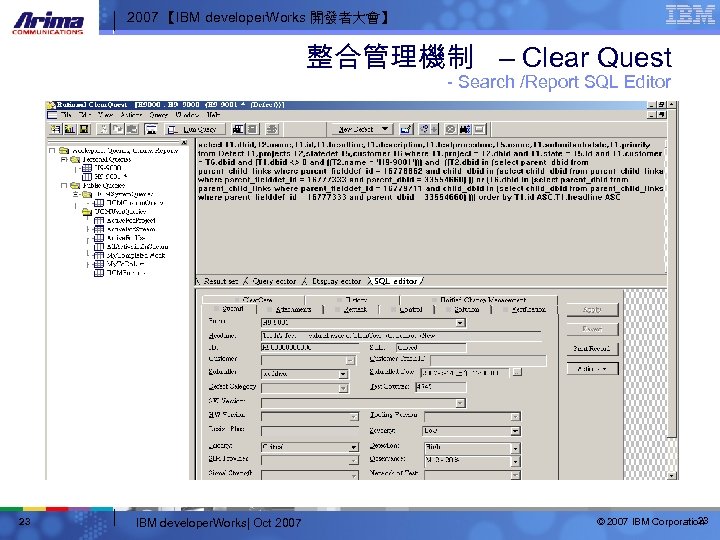This screenshot has width=720, height=540.
Task: Click inside the SQL statement text area
Action: (431, 207)
